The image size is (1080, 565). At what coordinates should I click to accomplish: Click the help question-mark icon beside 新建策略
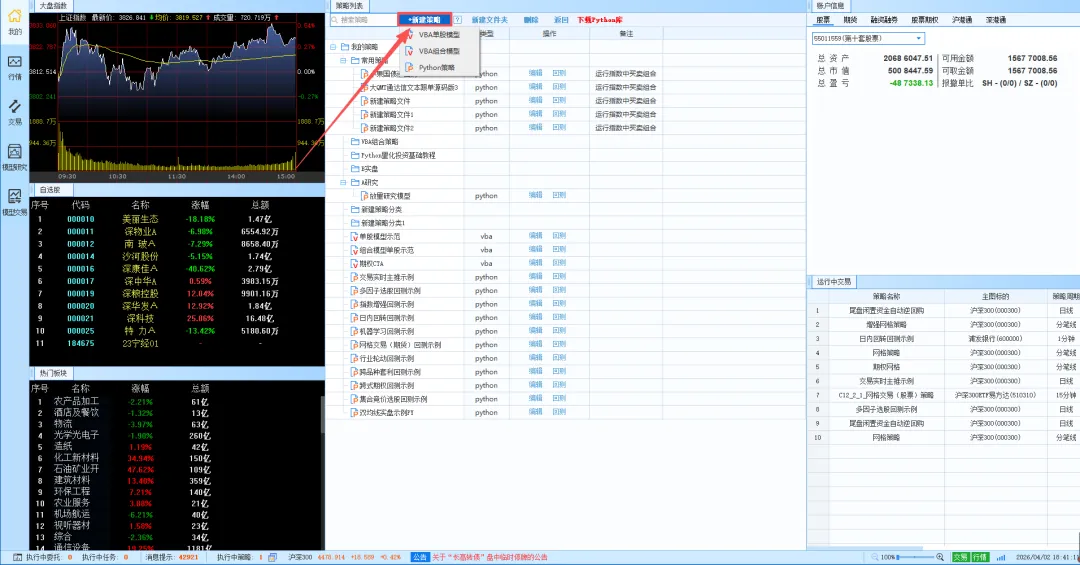(458, 20)
